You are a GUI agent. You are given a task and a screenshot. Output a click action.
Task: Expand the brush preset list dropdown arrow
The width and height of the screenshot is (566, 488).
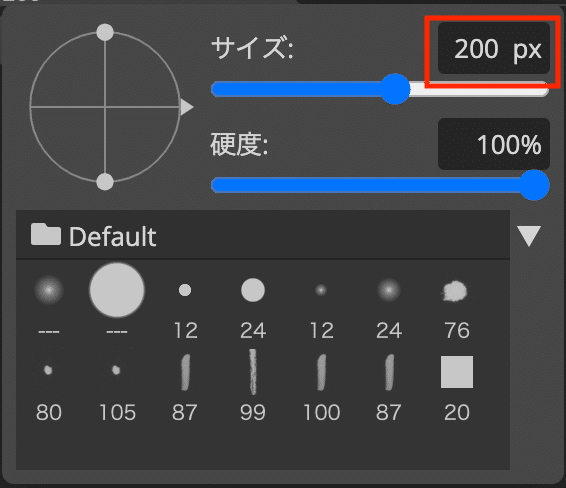coord(529,236)
